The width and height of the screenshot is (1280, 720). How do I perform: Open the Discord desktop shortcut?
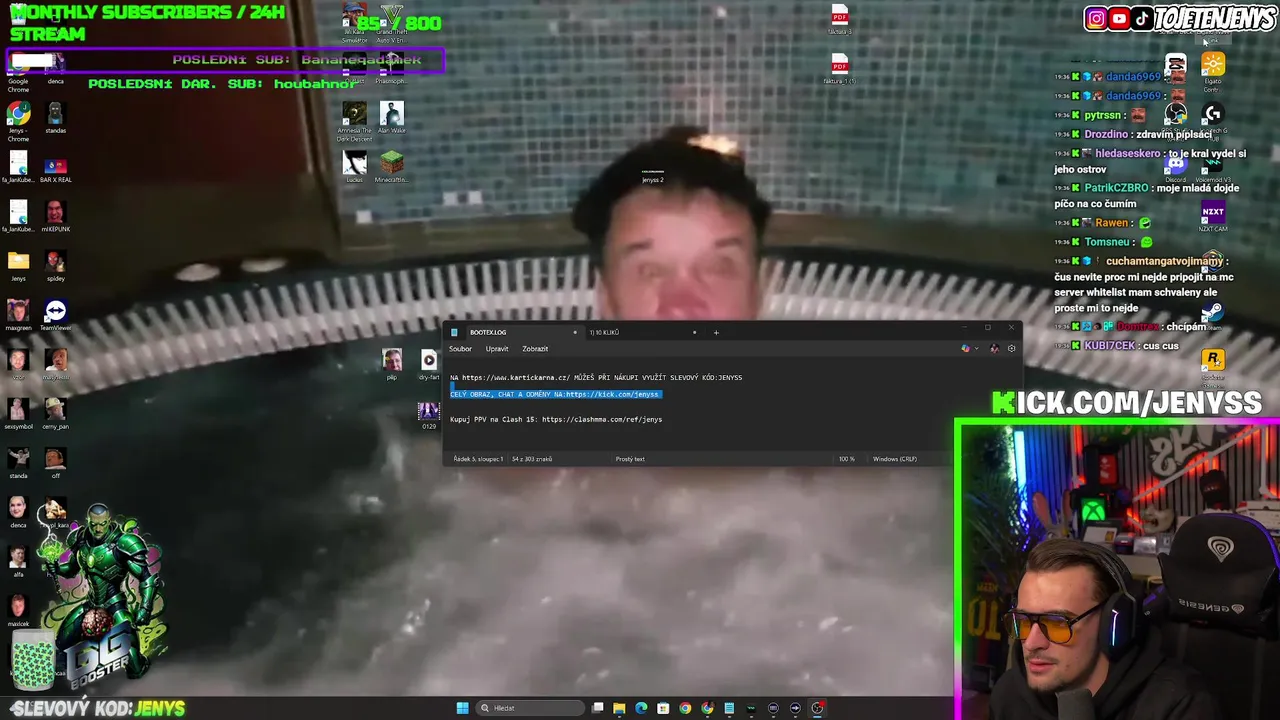pyautogui.click(x=1176, y=167)
